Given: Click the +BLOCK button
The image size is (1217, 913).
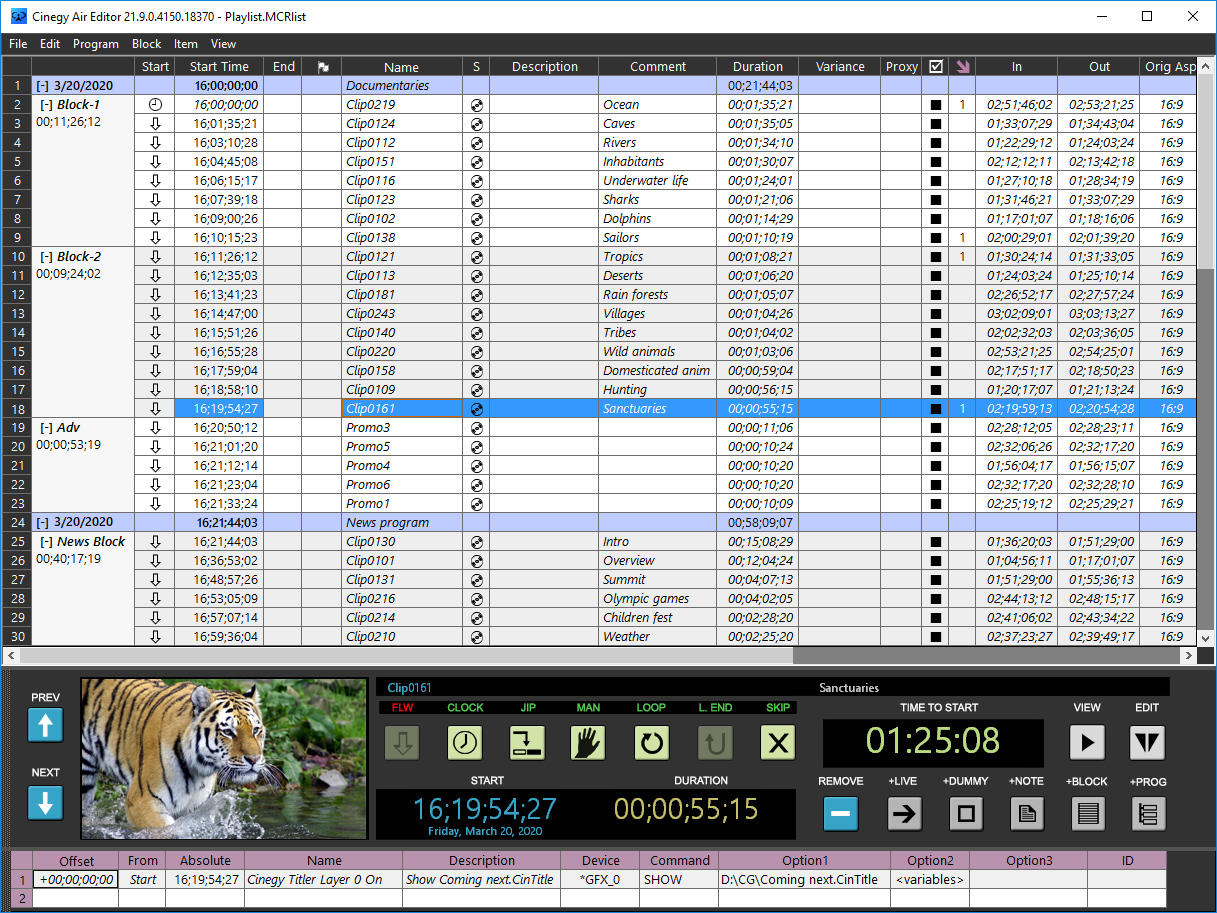Looking at the screenshot, I should [x=1088, y=814].
